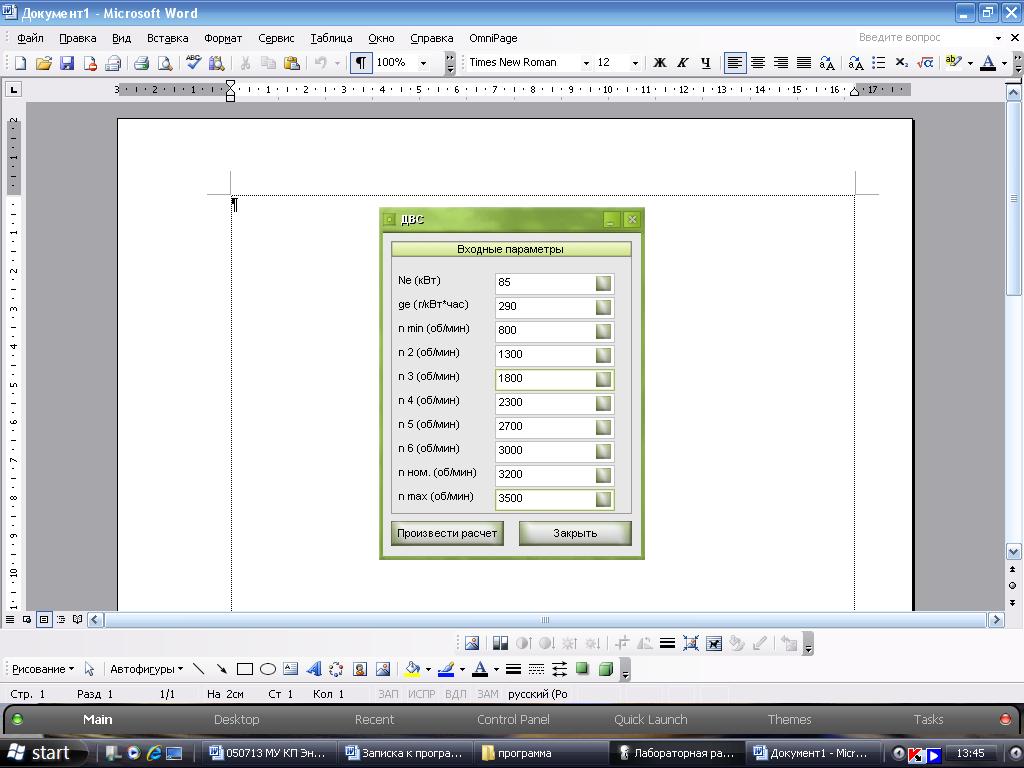The image size is (1024, 768).
Task: Justify text alignment
Action: pos(804,63)
